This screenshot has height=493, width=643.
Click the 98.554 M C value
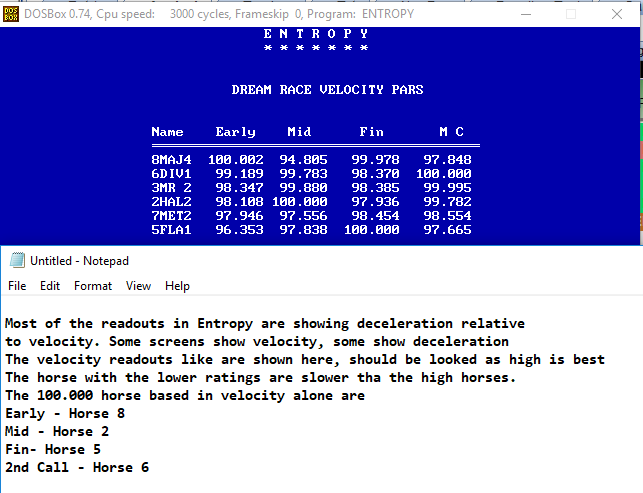pyautogui.click(x=447, y=215)
